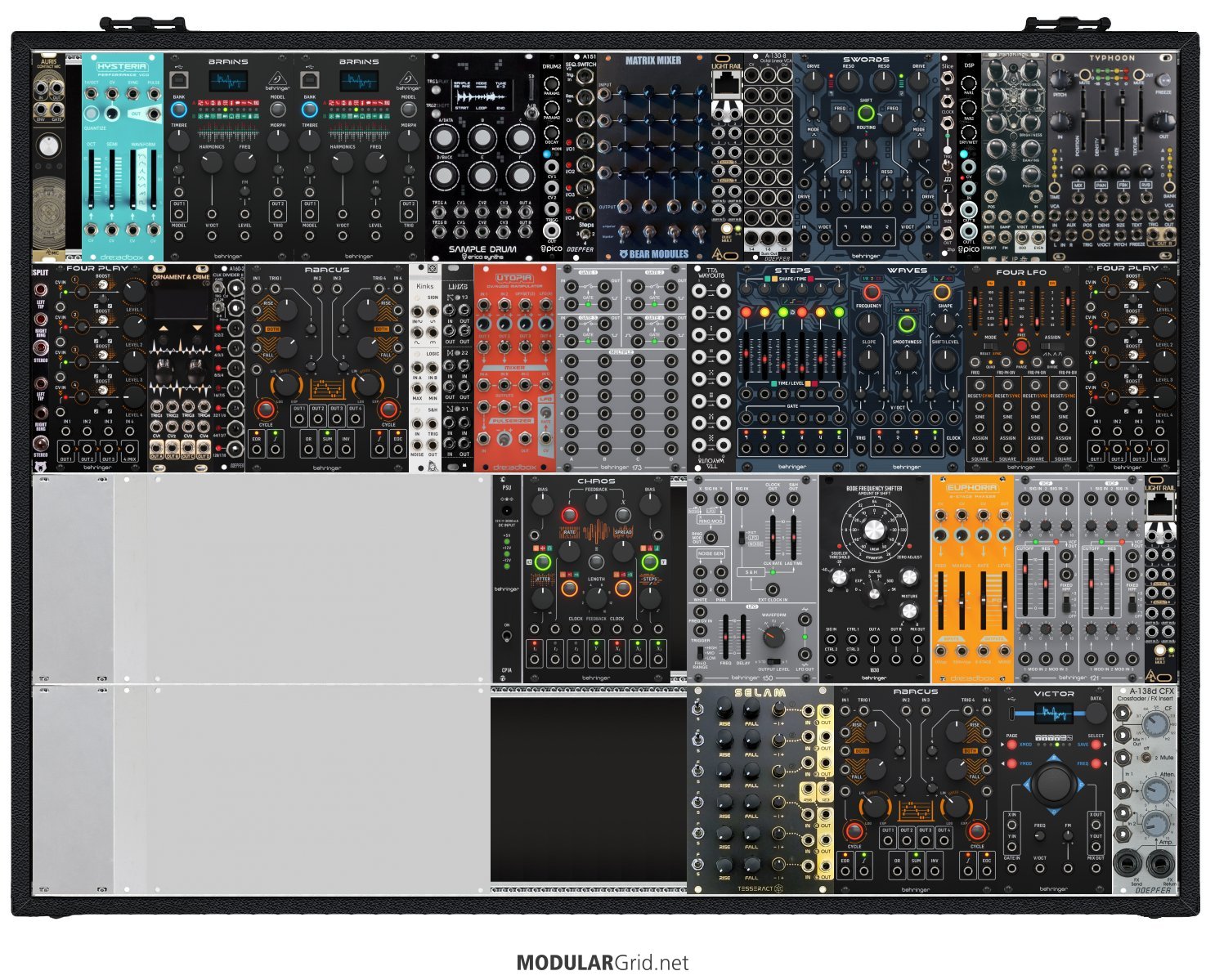Select the Brains module next to Hysteria
This screenshot has width=1206, height=980.
click(229, 158)
